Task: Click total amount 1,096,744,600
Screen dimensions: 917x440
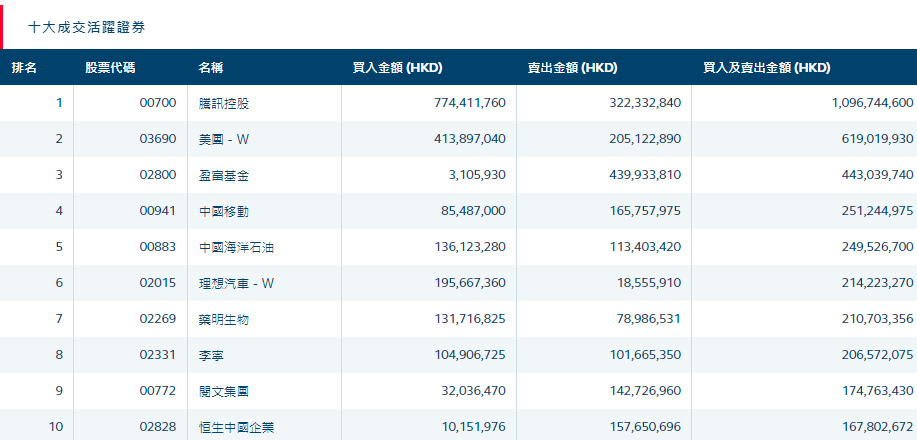Action: click(x=873, y=103)
